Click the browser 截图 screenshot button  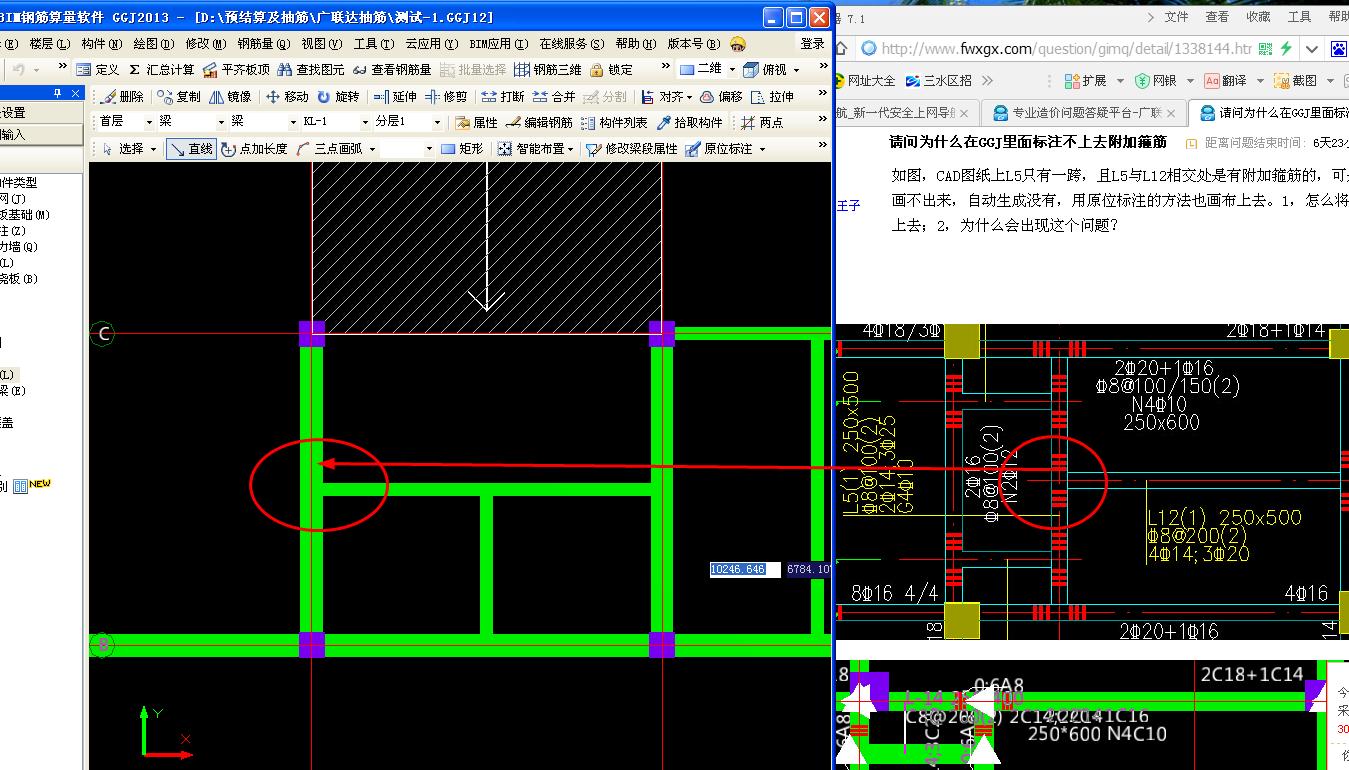point(1295,81)
